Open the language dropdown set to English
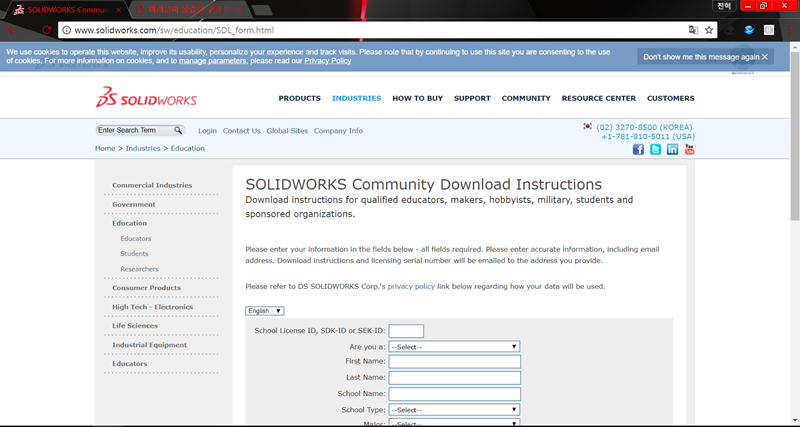800x427 pixels. (265, 311)
